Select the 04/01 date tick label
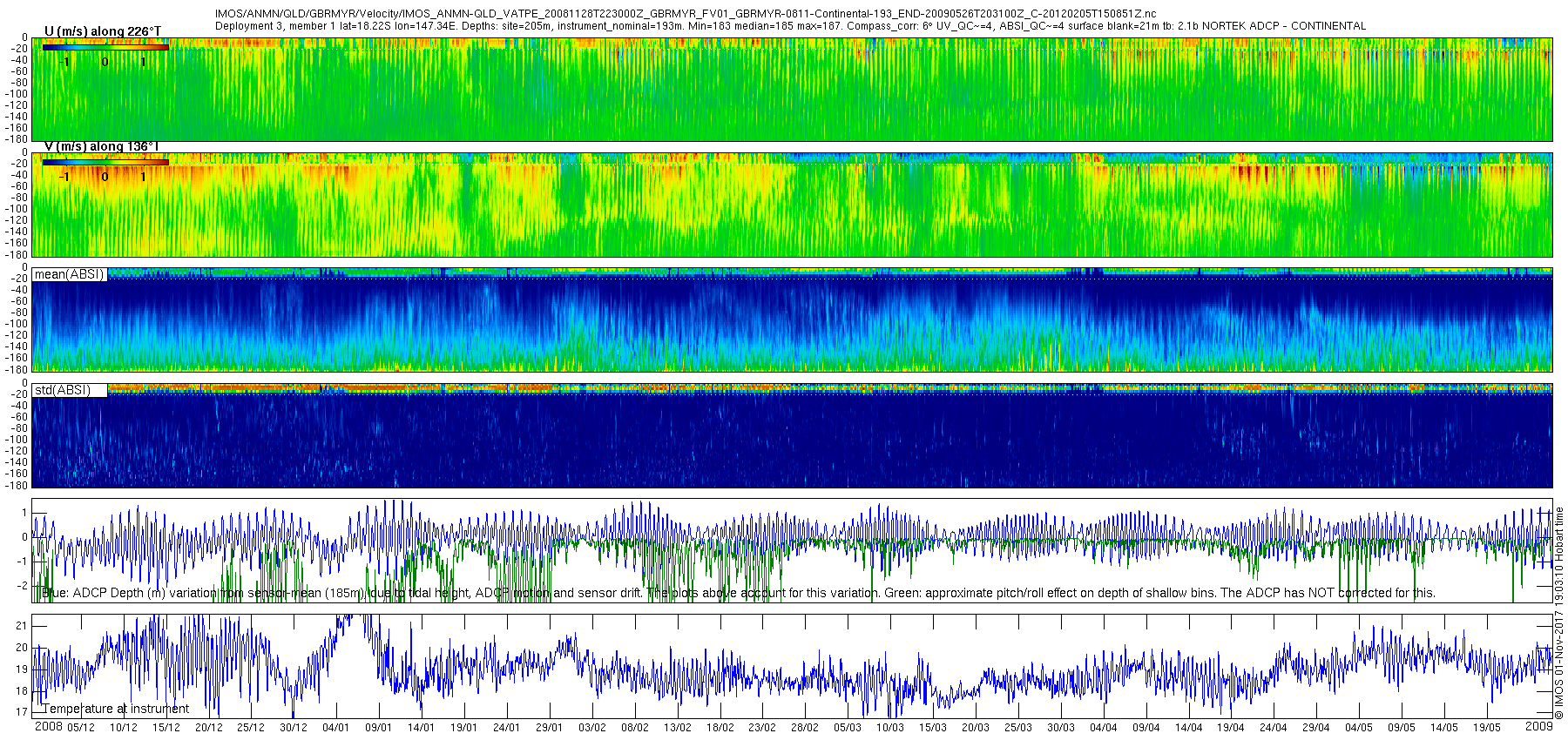The height and width of the screenshot is (740, 1568). (x=335, y=728)
